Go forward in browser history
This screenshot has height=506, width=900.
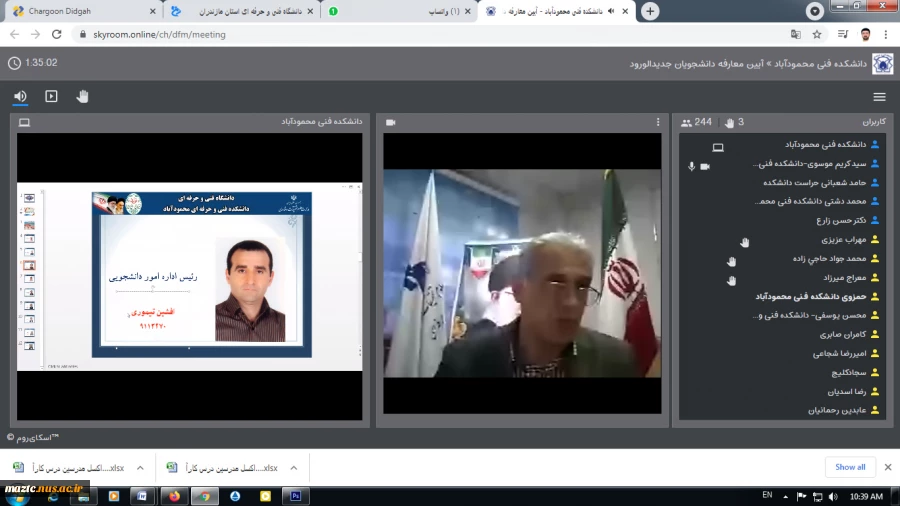pos(36,34)
